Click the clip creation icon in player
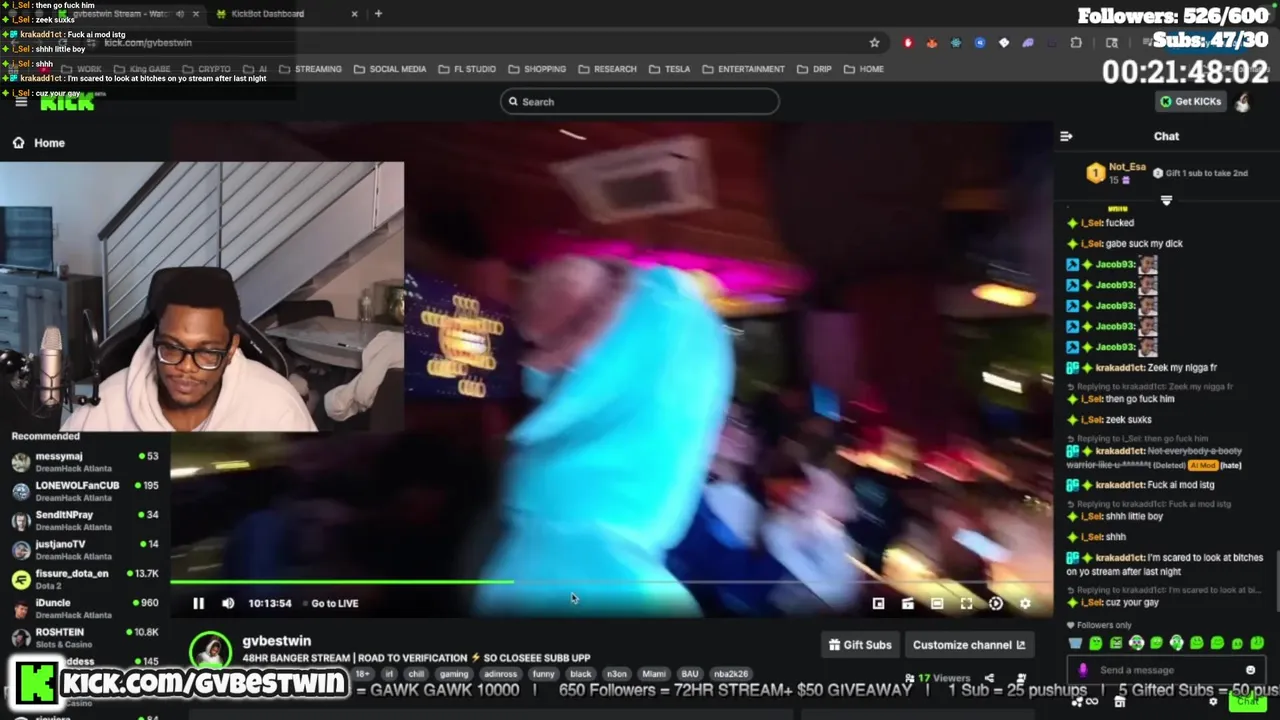The height and width of the screenshot is (720, 1280). click(907, 603)
